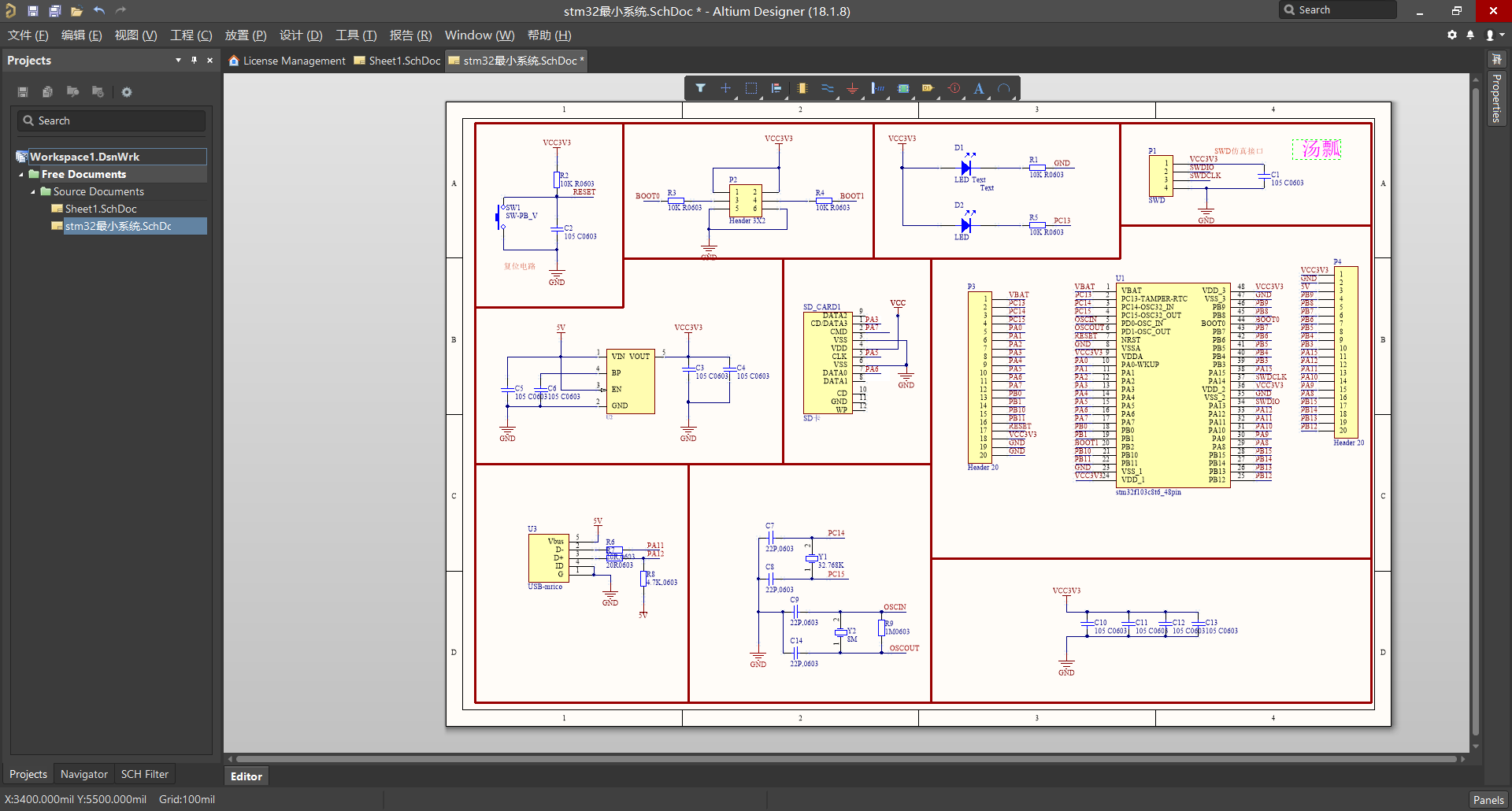Choose the rectangle selection tool
Image resolution: width=1512 pixels, height=811 pixels.
pyautogui.click(x=751, y=88)
